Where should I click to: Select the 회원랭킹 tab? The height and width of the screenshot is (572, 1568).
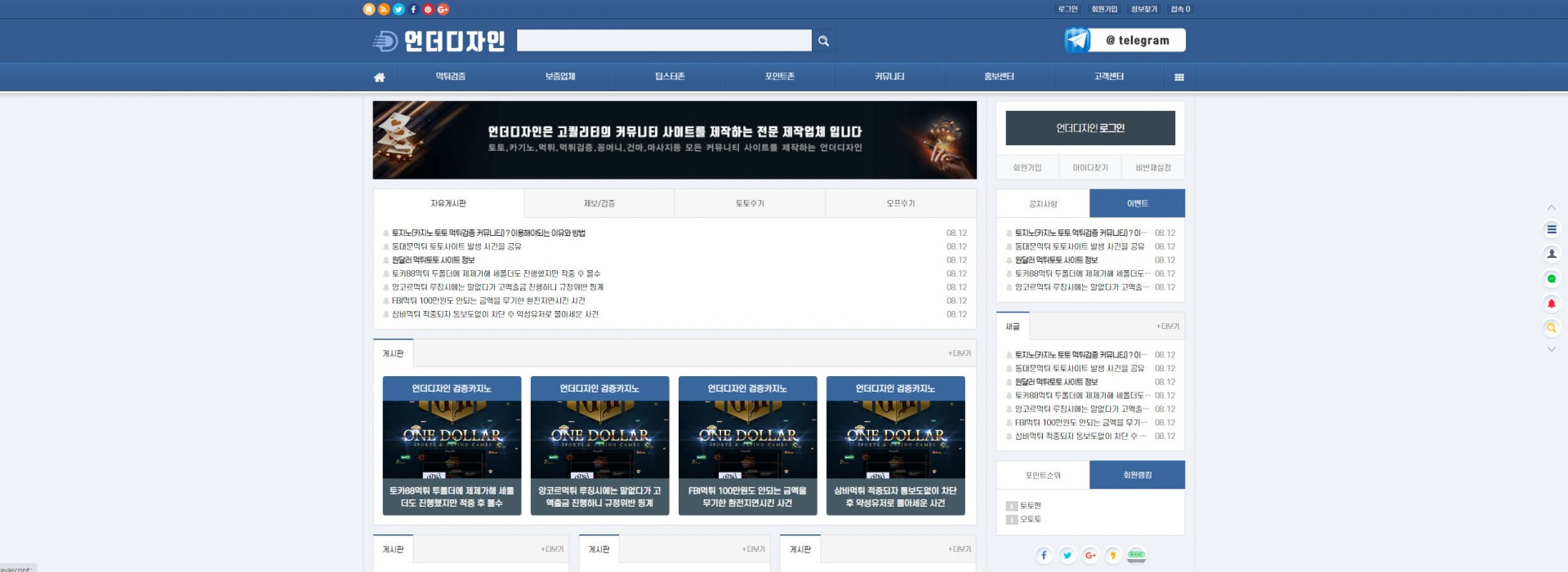point(1137,475)
